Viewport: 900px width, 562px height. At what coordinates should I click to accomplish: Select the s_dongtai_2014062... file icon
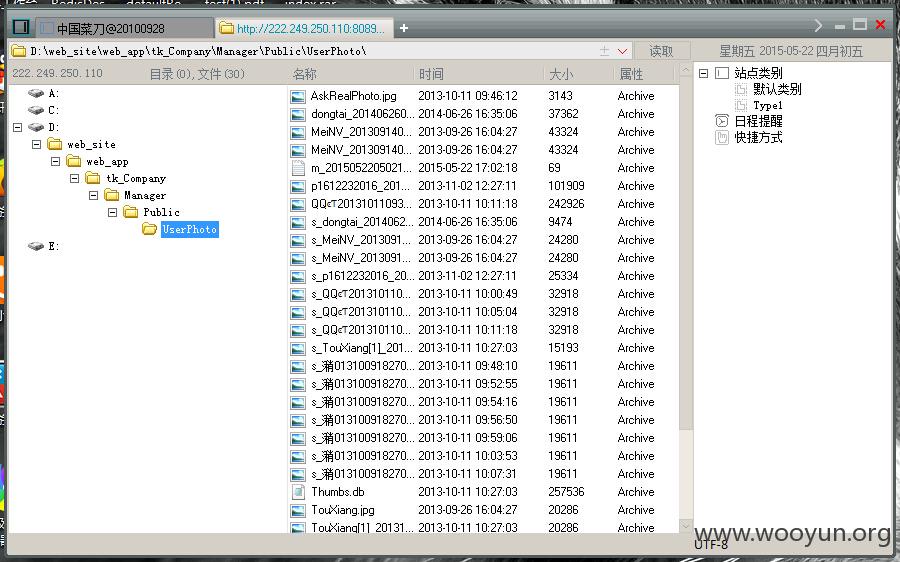pyautogui.click(x=298, y=222)
